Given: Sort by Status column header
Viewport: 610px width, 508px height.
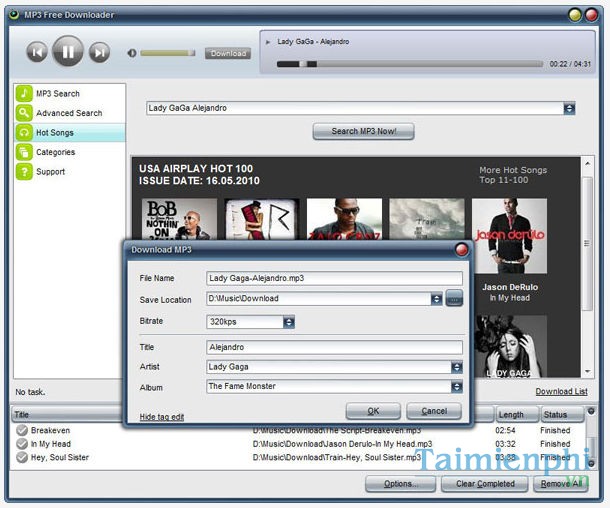Looking at the screenshot, I should tap(562, 415).
